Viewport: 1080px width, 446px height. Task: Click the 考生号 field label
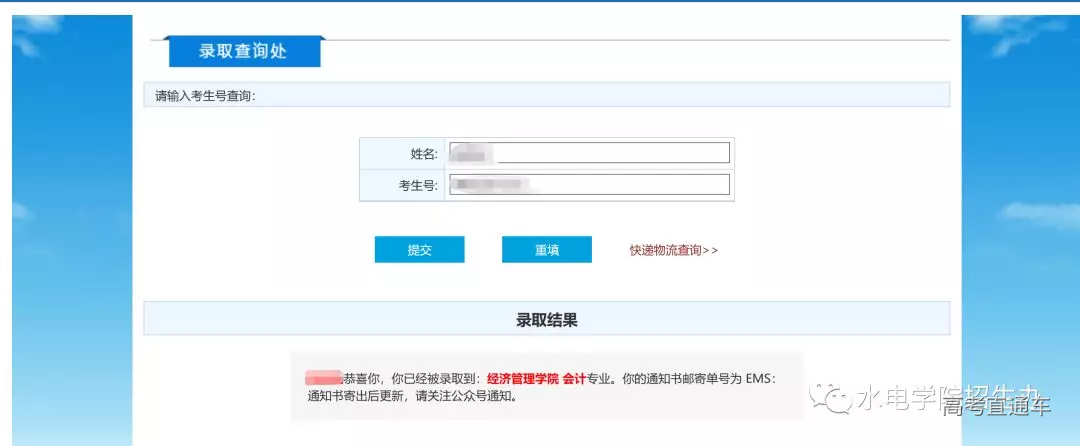[418, 186]
